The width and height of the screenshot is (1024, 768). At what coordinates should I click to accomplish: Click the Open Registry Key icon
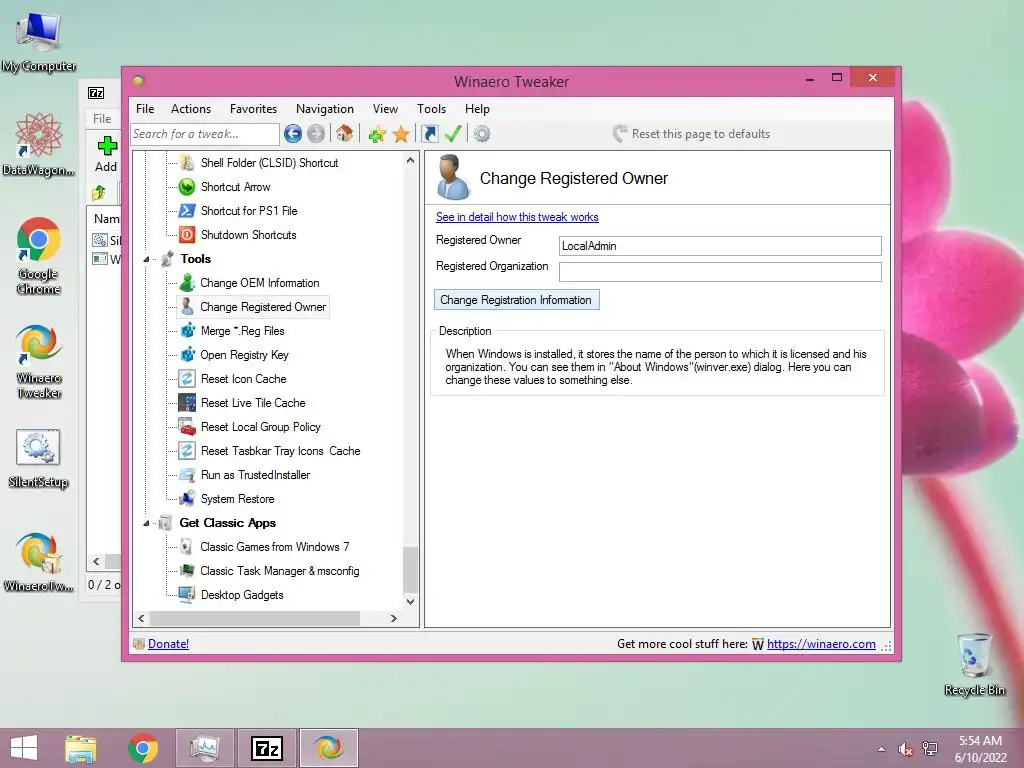click(x=187, y=355)
